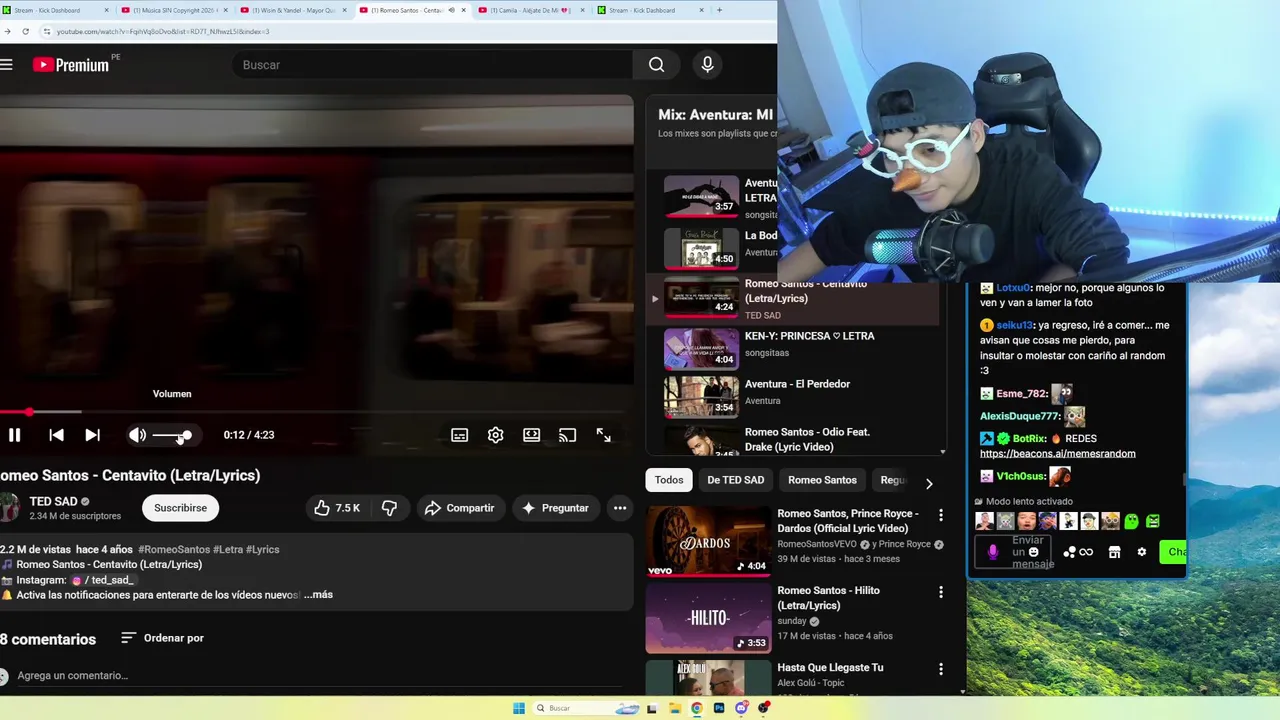Open the Hilito lyrics video thumbnail
Screen dimensions: 1280x720
[x=708, y=618]
